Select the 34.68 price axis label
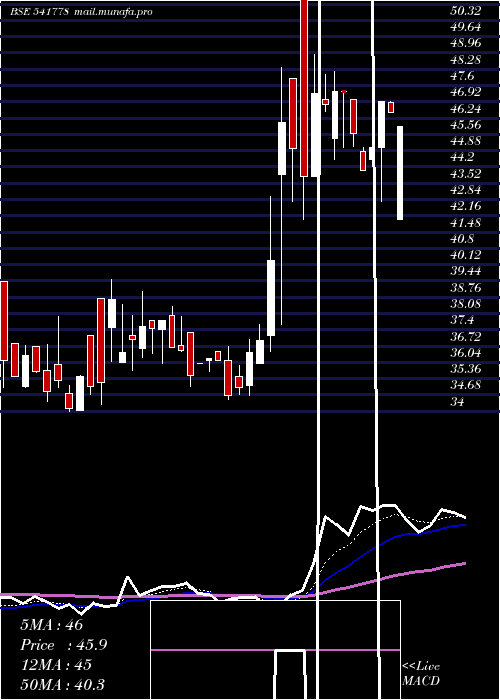The image size is (500, 700). tap(466, 385)
